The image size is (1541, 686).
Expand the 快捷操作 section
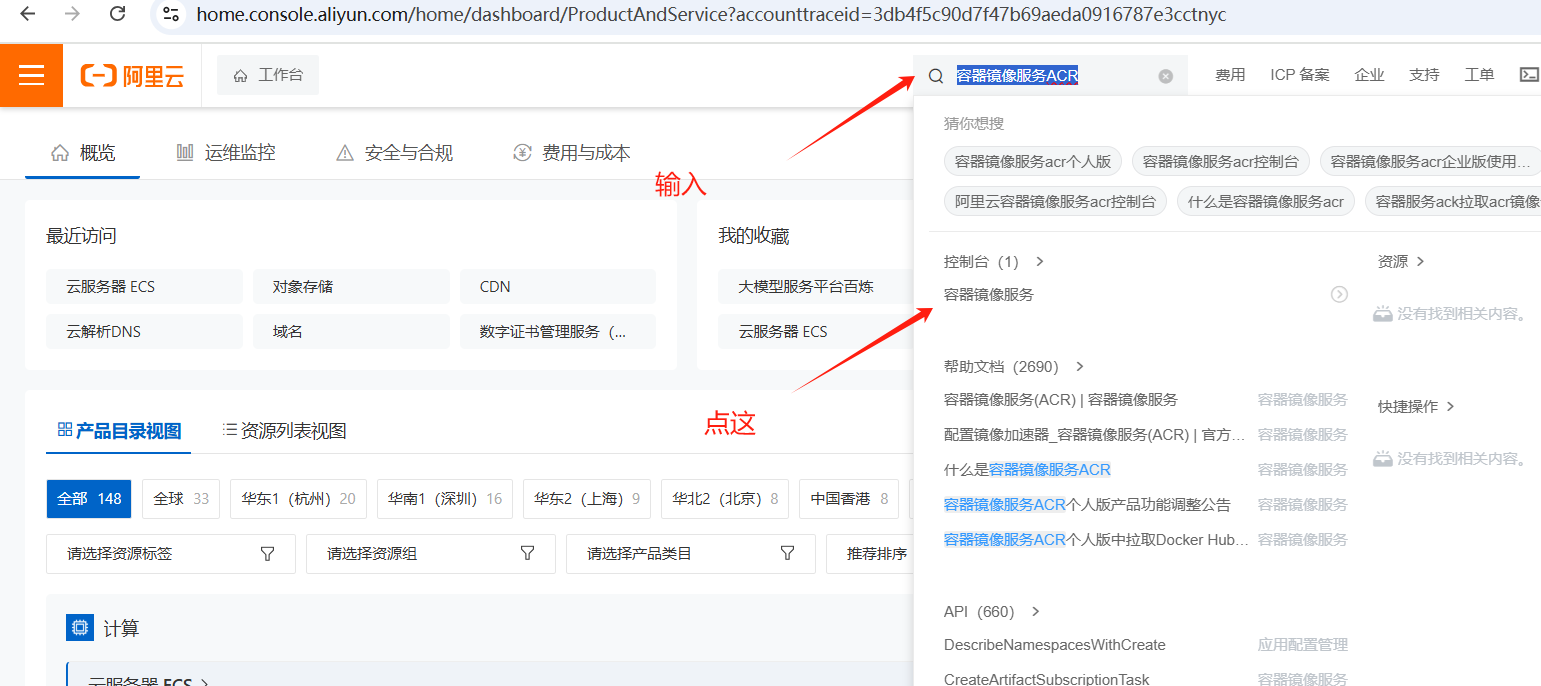pos(1416,407)
